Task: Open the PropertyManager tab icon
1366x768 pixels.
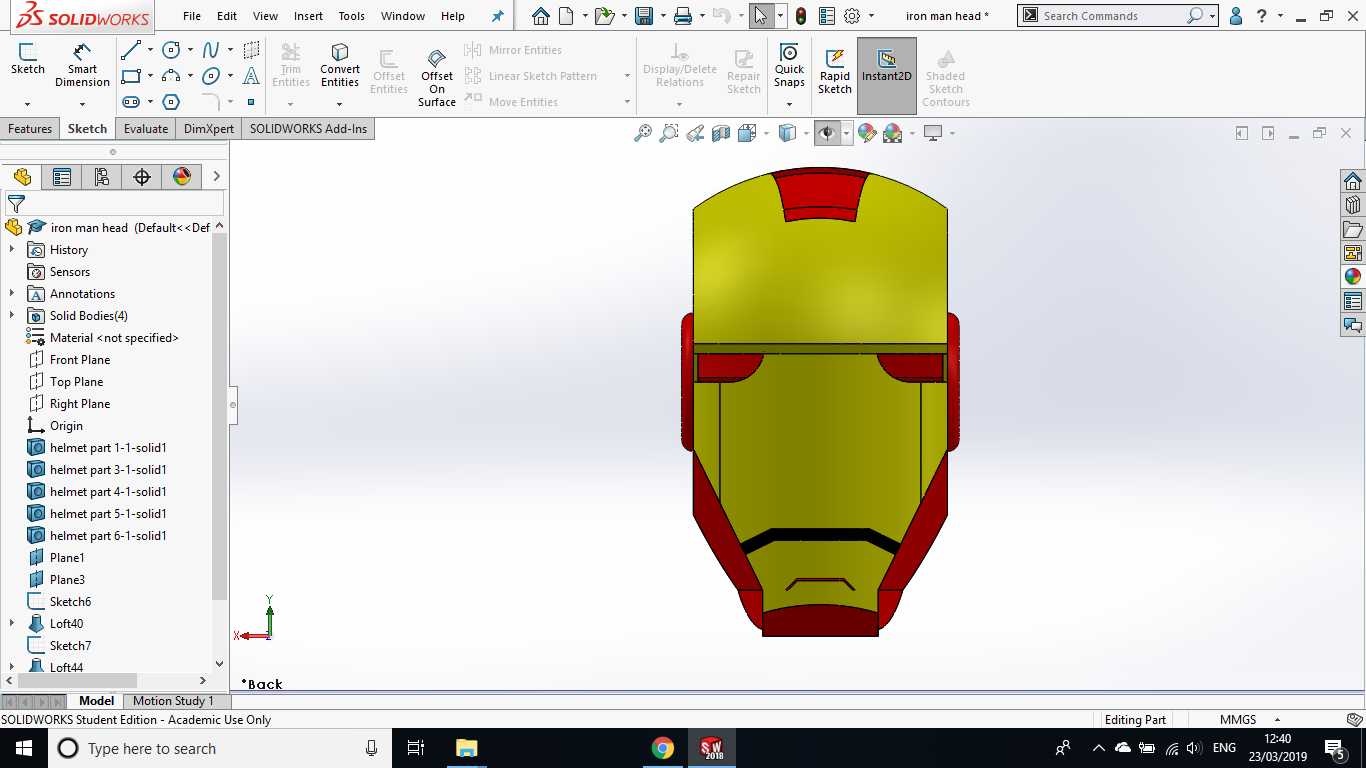Action: tap(62, 177)
